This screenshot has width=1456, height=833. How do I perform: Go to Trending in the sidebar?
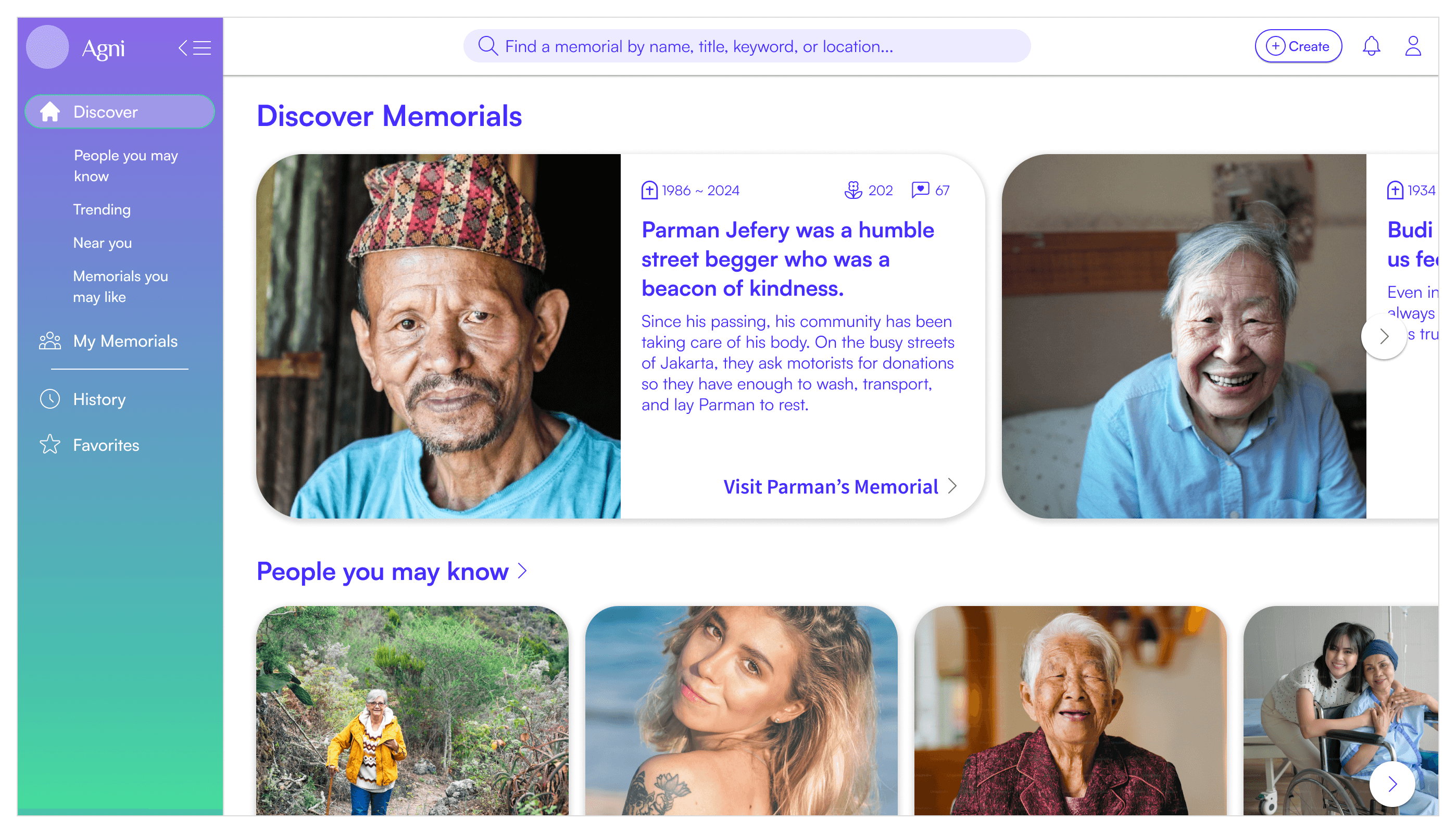point(102,209)
